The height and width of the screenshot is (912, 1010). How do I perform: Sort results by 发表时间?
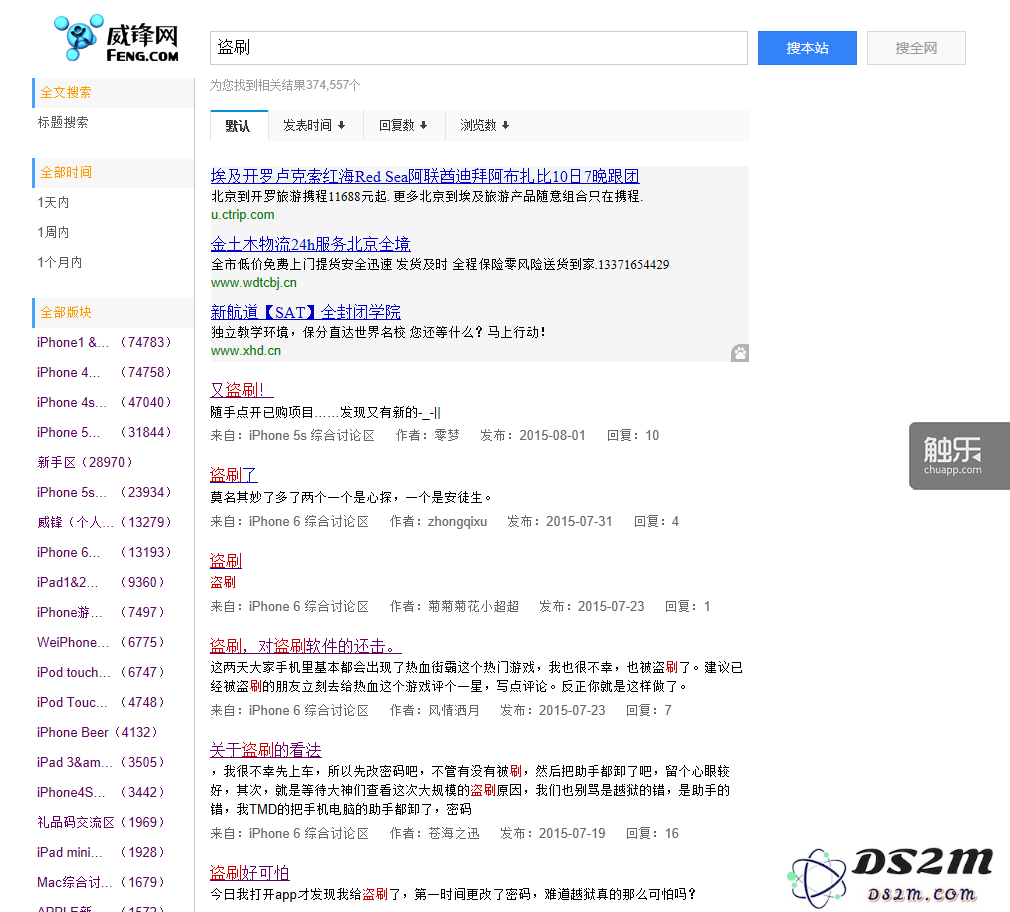point(314,126)
